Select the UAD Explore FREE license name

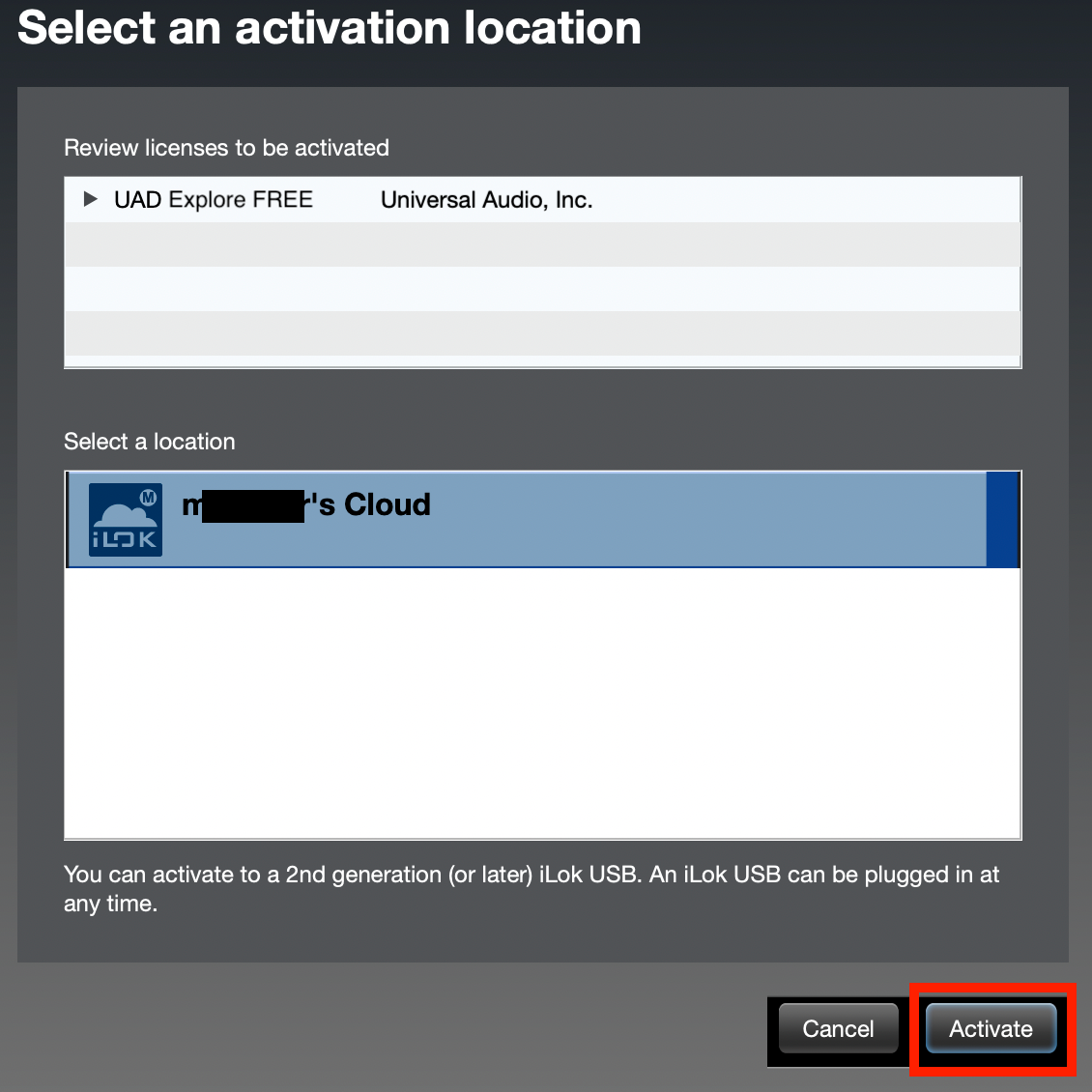[x=214, y=200]
